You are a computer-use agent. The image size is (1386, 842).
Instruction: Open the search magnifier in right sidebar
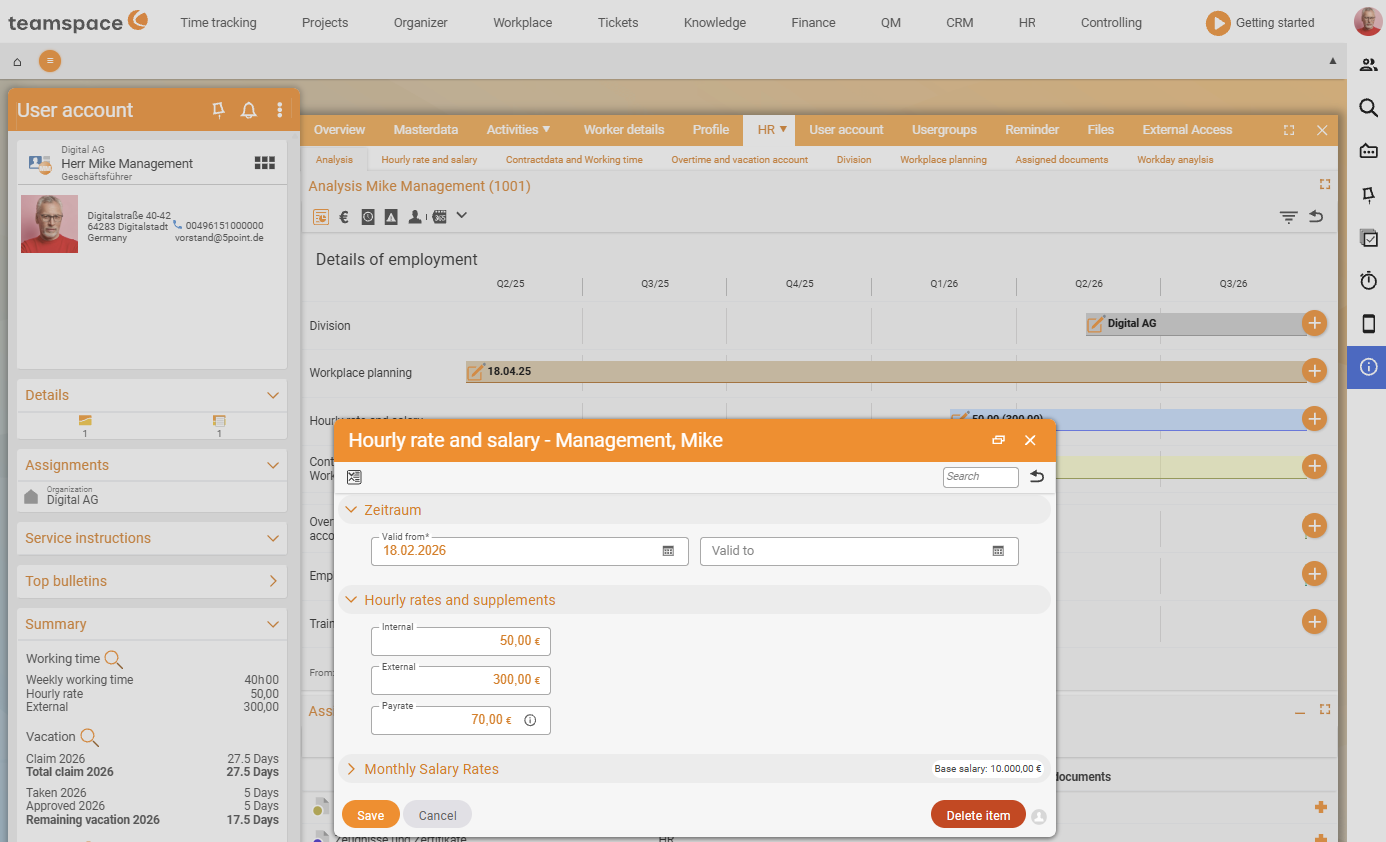[x=1368, y=108]
